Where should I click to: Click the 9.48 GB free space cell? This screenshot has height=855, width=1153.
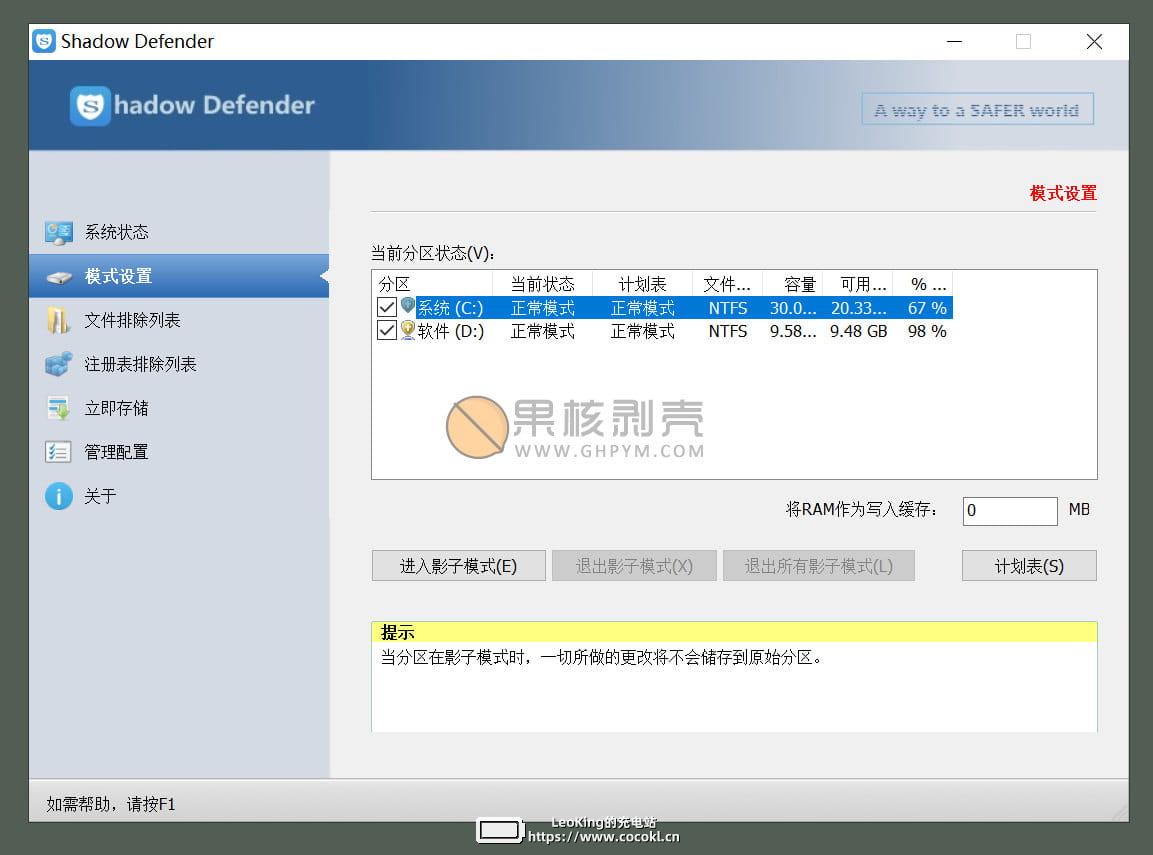tap(858, 332)
